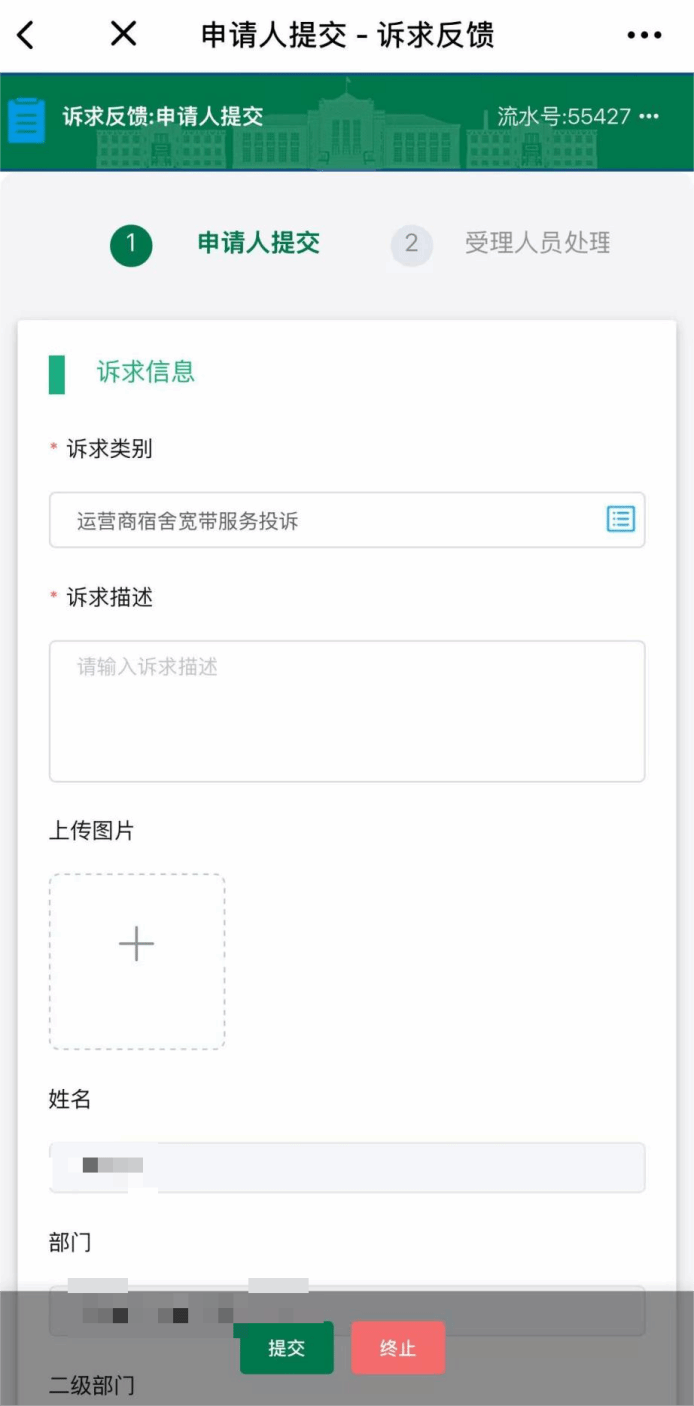
Task: Open the top-right more options menu
Action: [644, 35]
